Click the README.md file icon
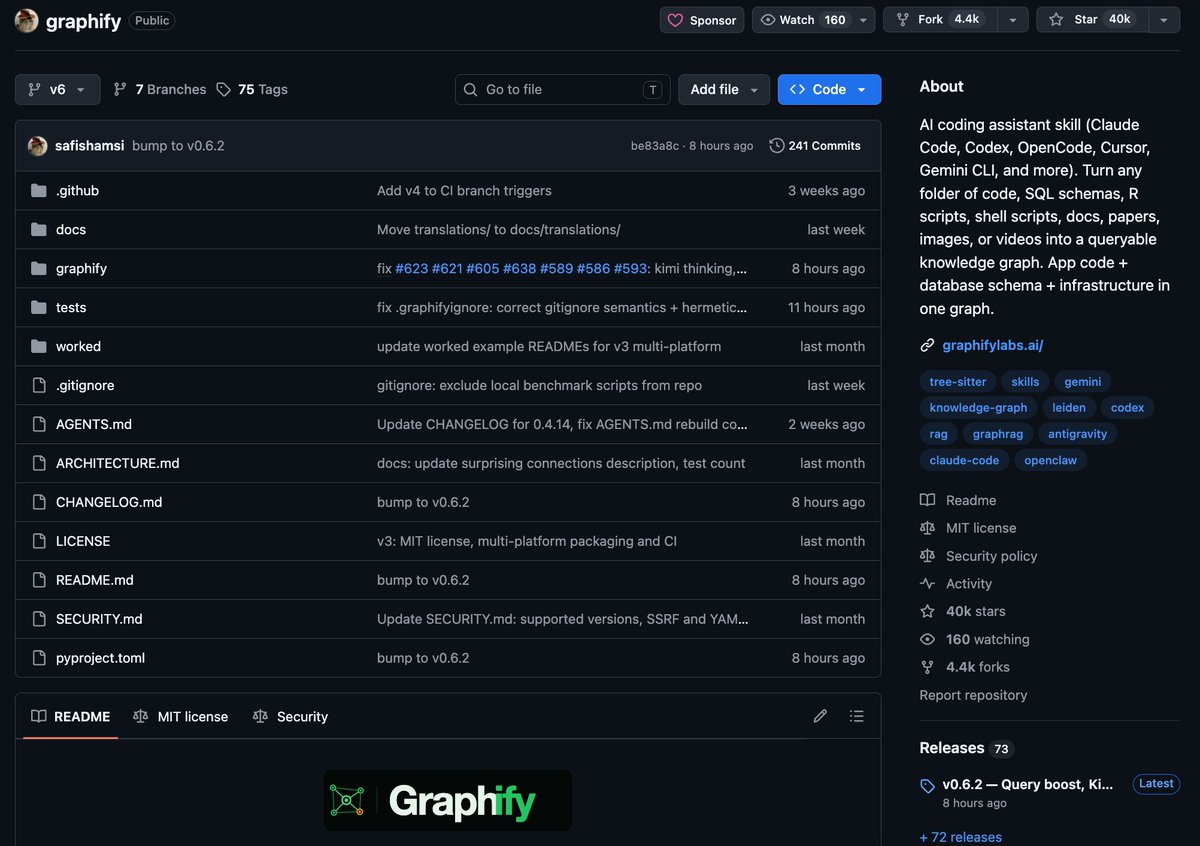The height and width of the screenshot is (846, 1200). 39,581
